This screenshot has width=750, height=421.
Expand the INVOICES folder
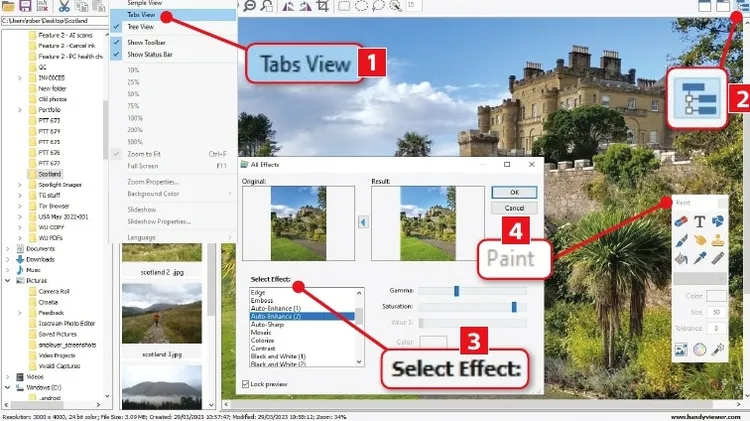click(20, 78)
